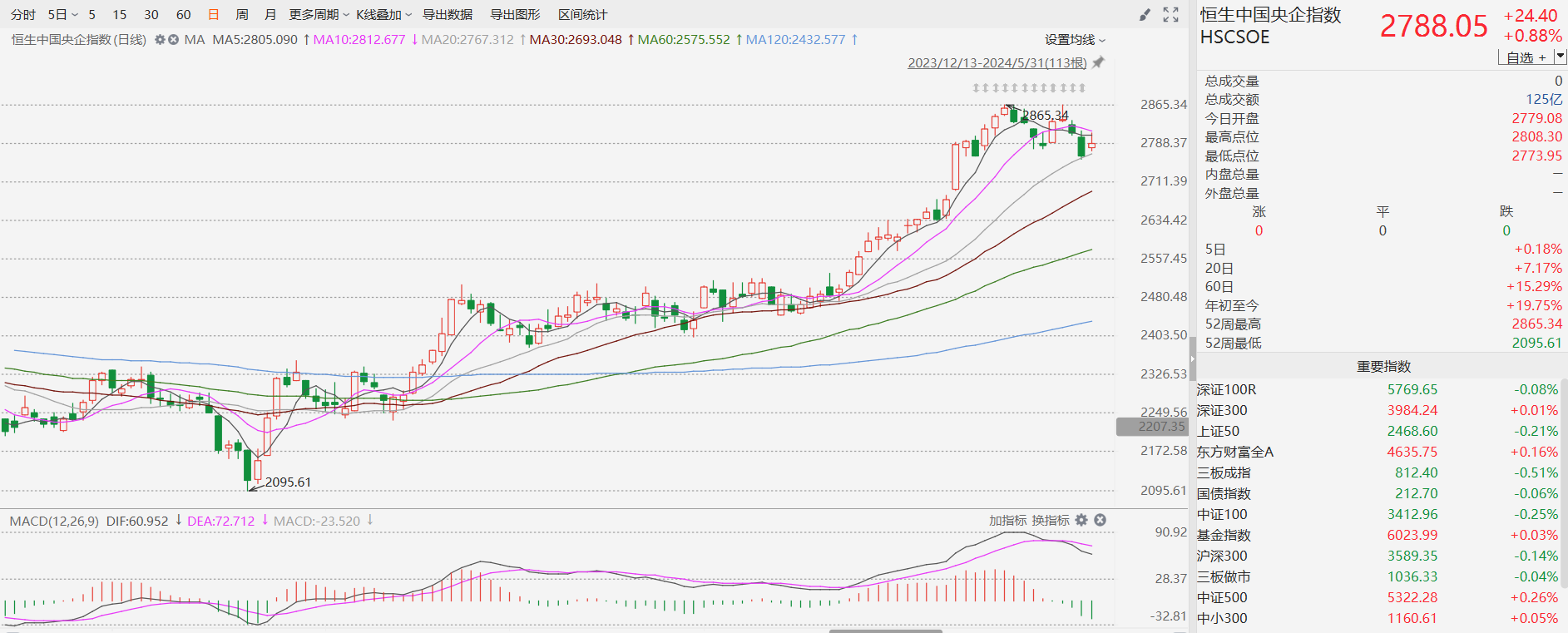Open MACD indicator settings gear
The height and width of the screenshot is (633, 1568).
pyautogui.click(x=1081, y=520)
